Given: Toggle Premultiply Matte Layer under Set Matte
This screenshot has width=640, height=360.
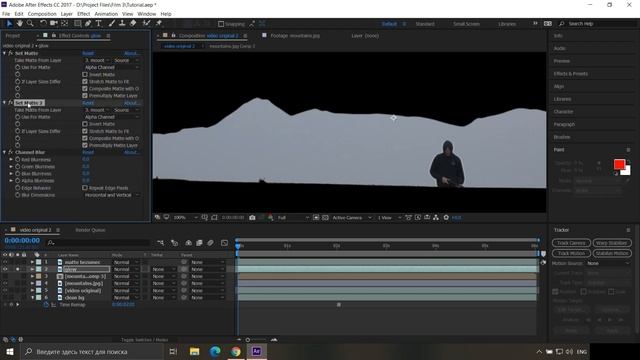Looking at the screenshot, I should click(x=85, y=96).
